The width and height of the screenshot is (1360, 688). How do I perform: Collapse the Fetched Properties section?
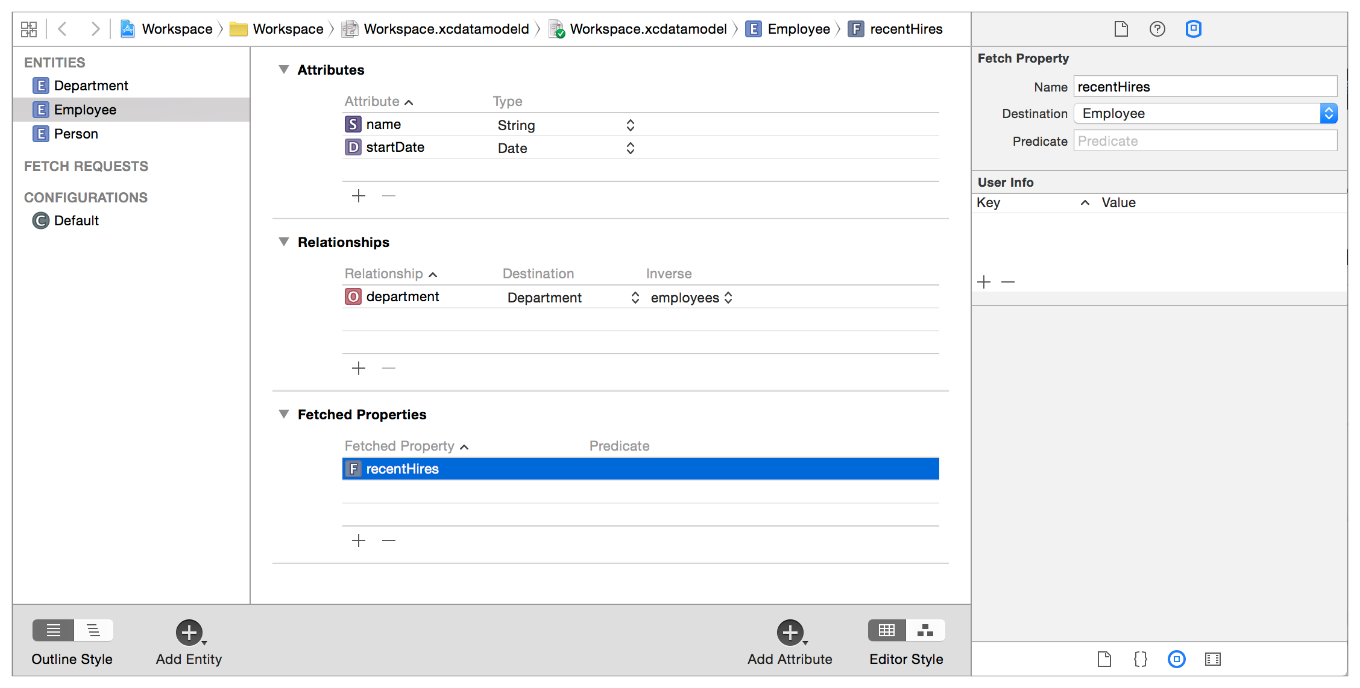284,414
